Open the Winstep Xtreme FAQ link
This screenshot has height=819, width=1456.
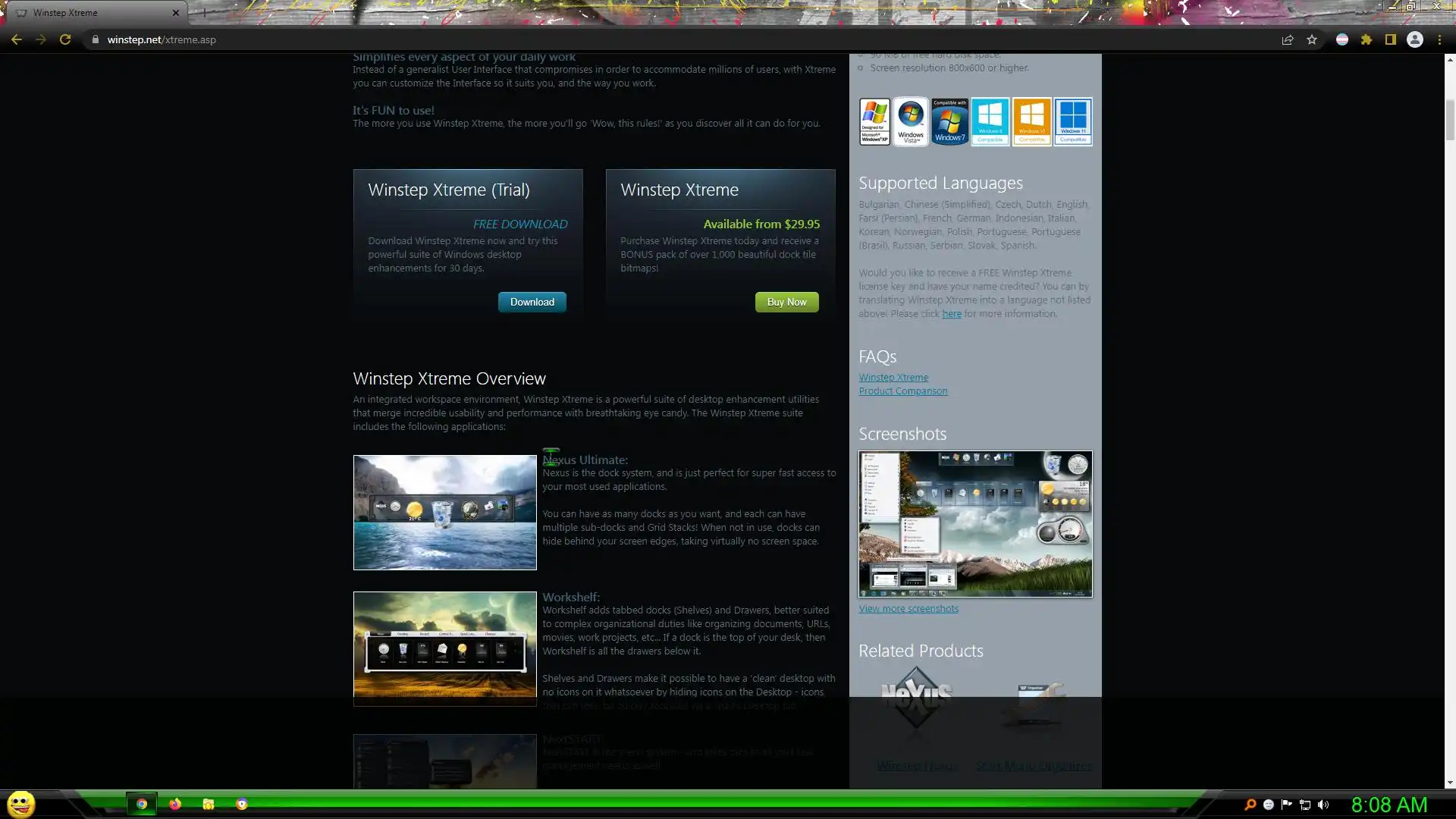pos(893,378)
